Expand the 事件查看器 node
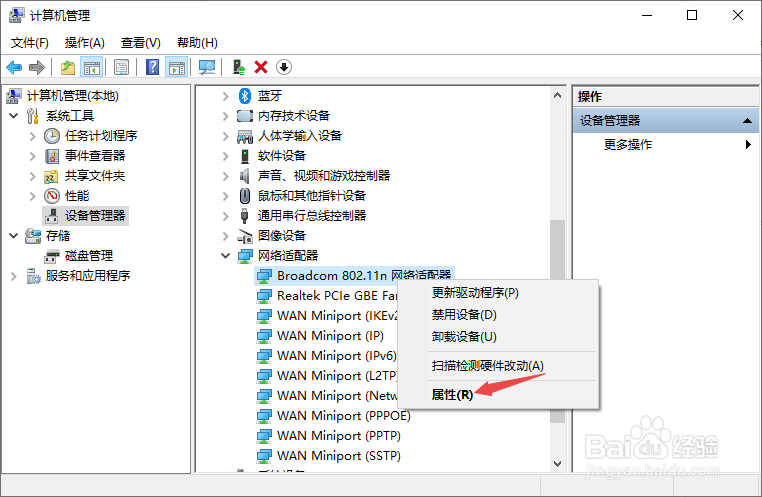 tap(33, 156)
